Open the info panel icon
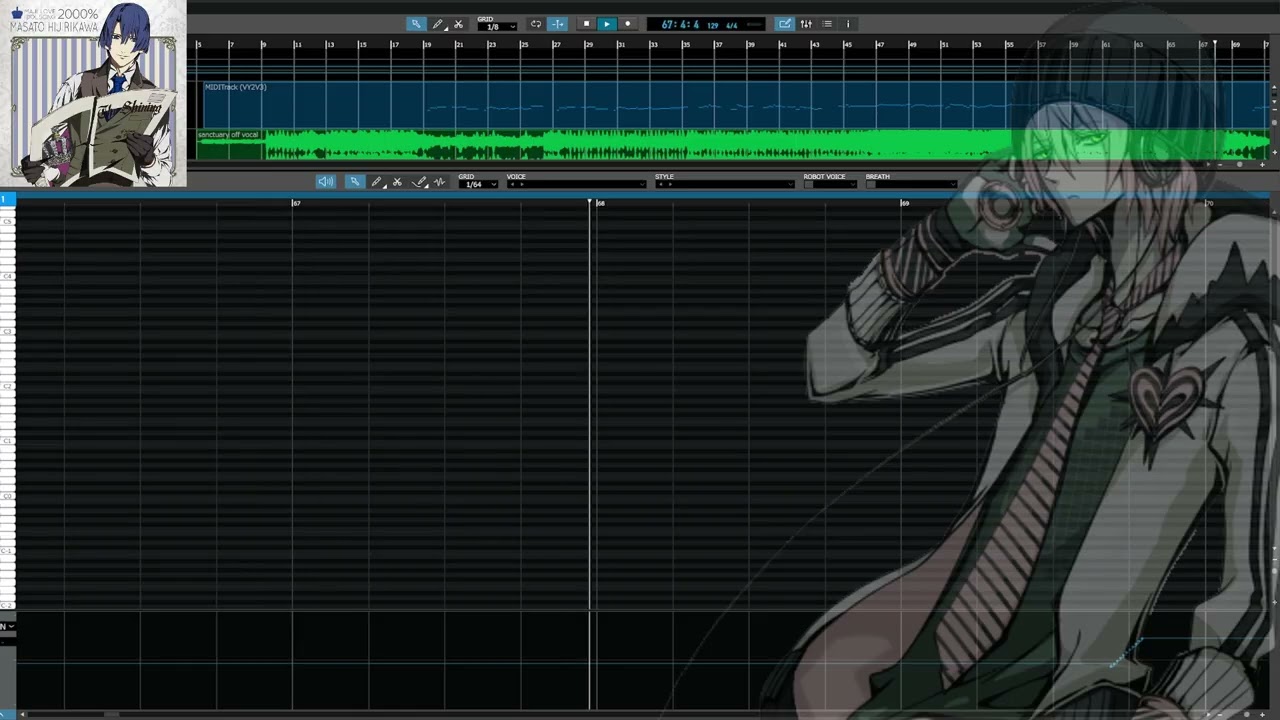The image size is (1280, 720). (x=848, y=24)
